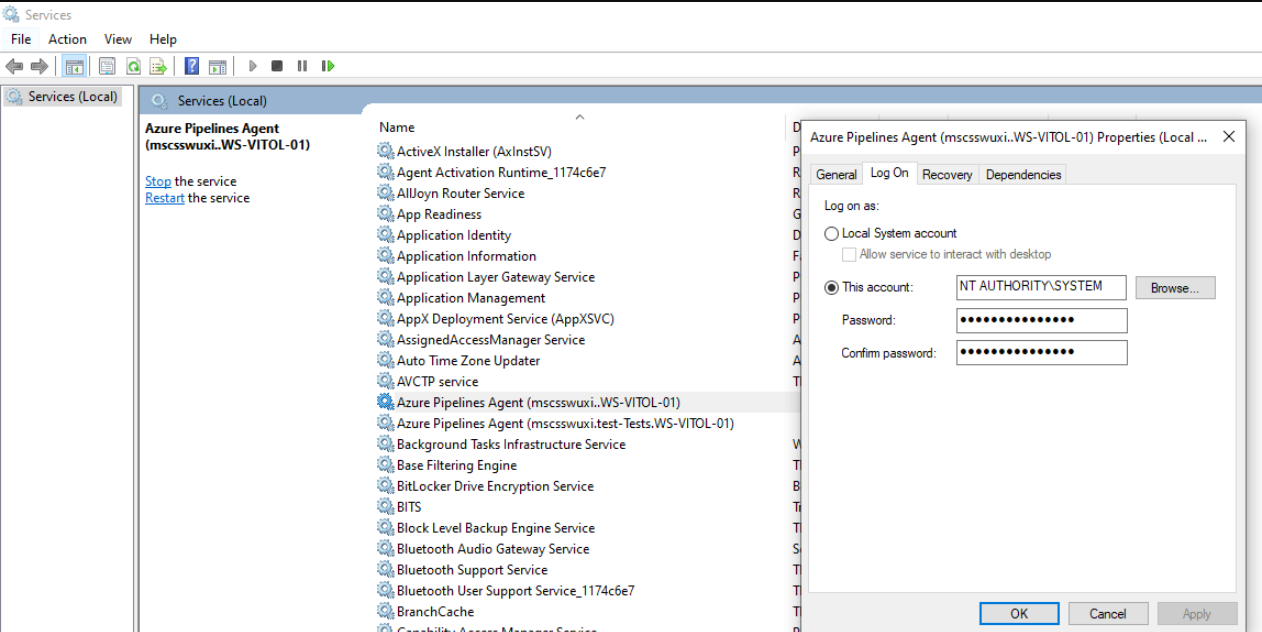Click the OK button in Properties dialog
Screen dimensions: 1262x632
1019,614
